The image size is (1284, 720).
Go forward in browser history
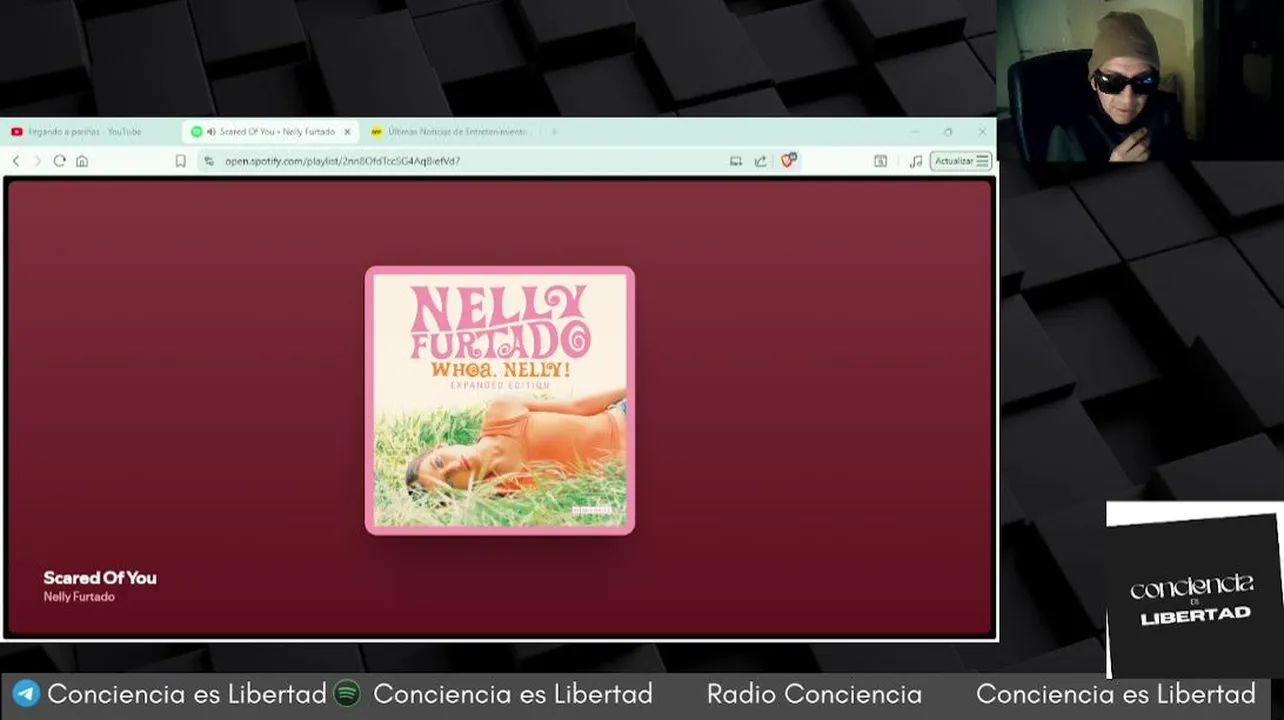(x=38, y=161)
